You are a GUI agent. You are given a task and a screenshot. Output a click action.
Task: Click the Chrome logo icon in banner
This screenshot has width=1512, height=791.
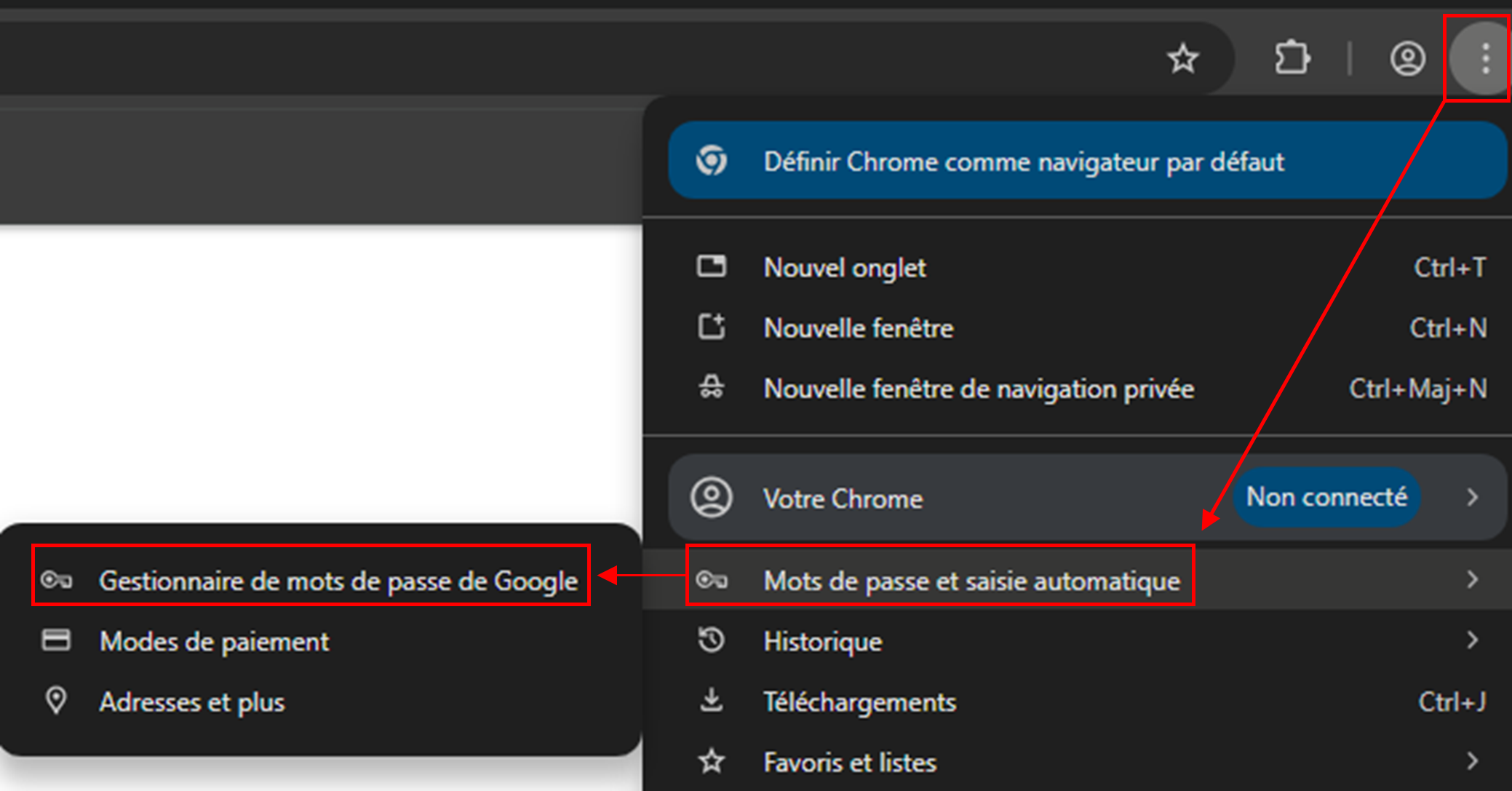[x=711, y=161]
